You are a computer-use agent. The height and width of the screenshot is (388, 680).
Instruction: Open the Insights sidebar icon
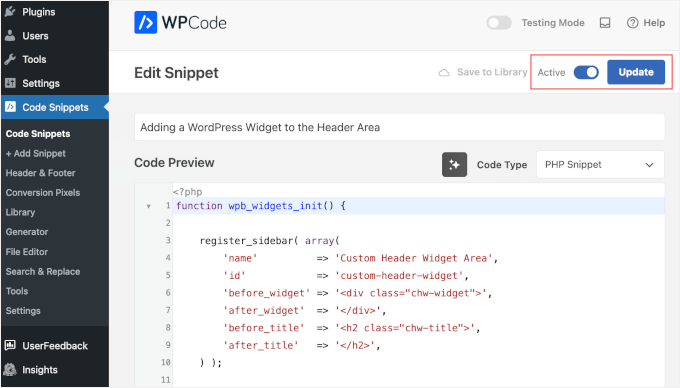(x=10, y=369)
